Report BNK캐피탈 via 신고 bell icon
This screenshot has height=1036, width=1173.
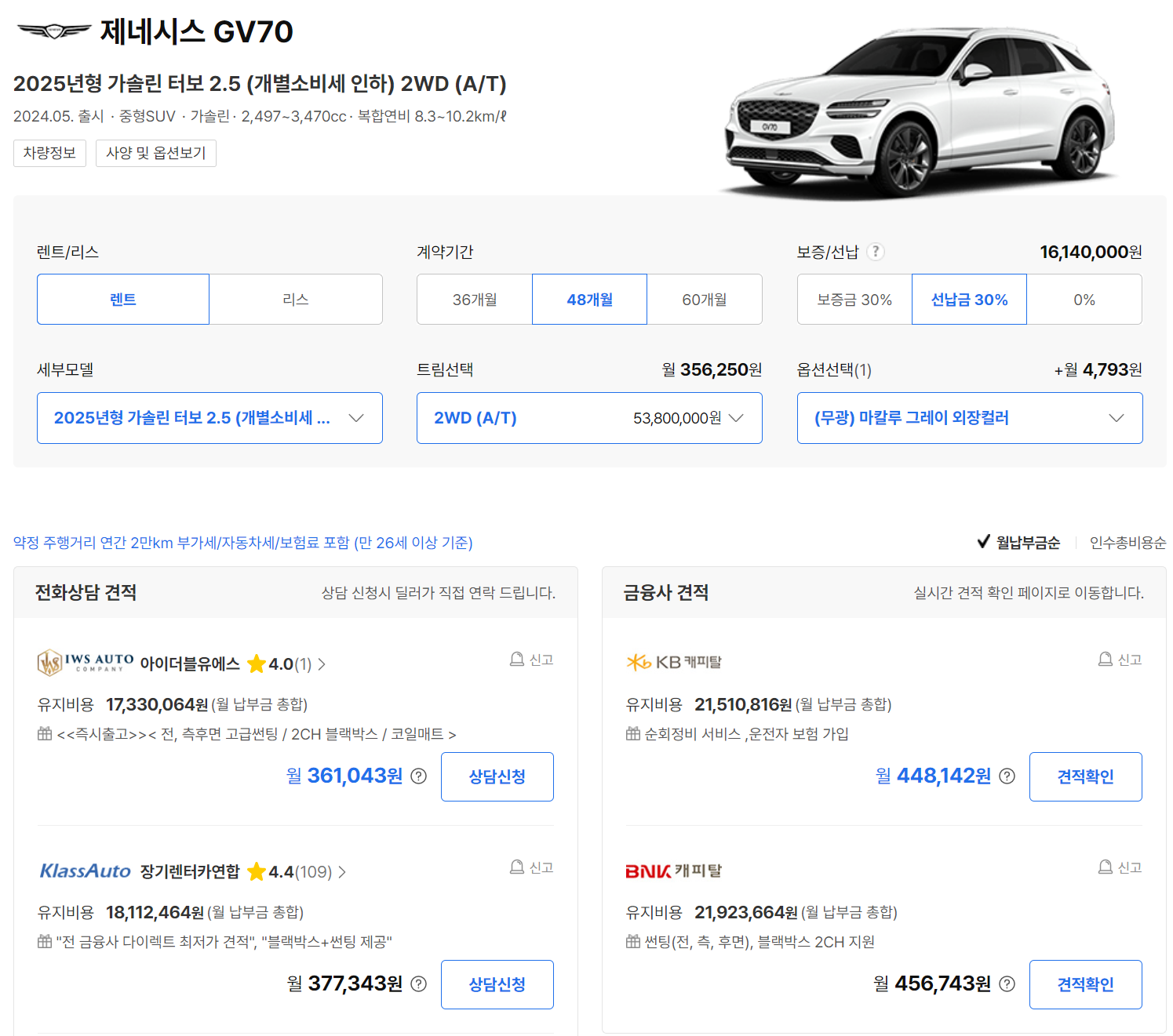click(1120, 867)
